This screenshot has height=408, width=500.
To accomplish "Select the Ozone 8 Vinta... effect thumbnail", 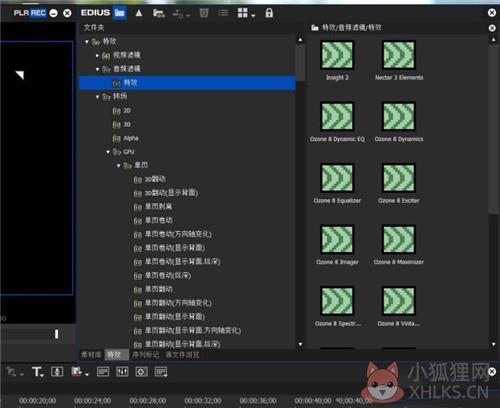I will (399, 300).
